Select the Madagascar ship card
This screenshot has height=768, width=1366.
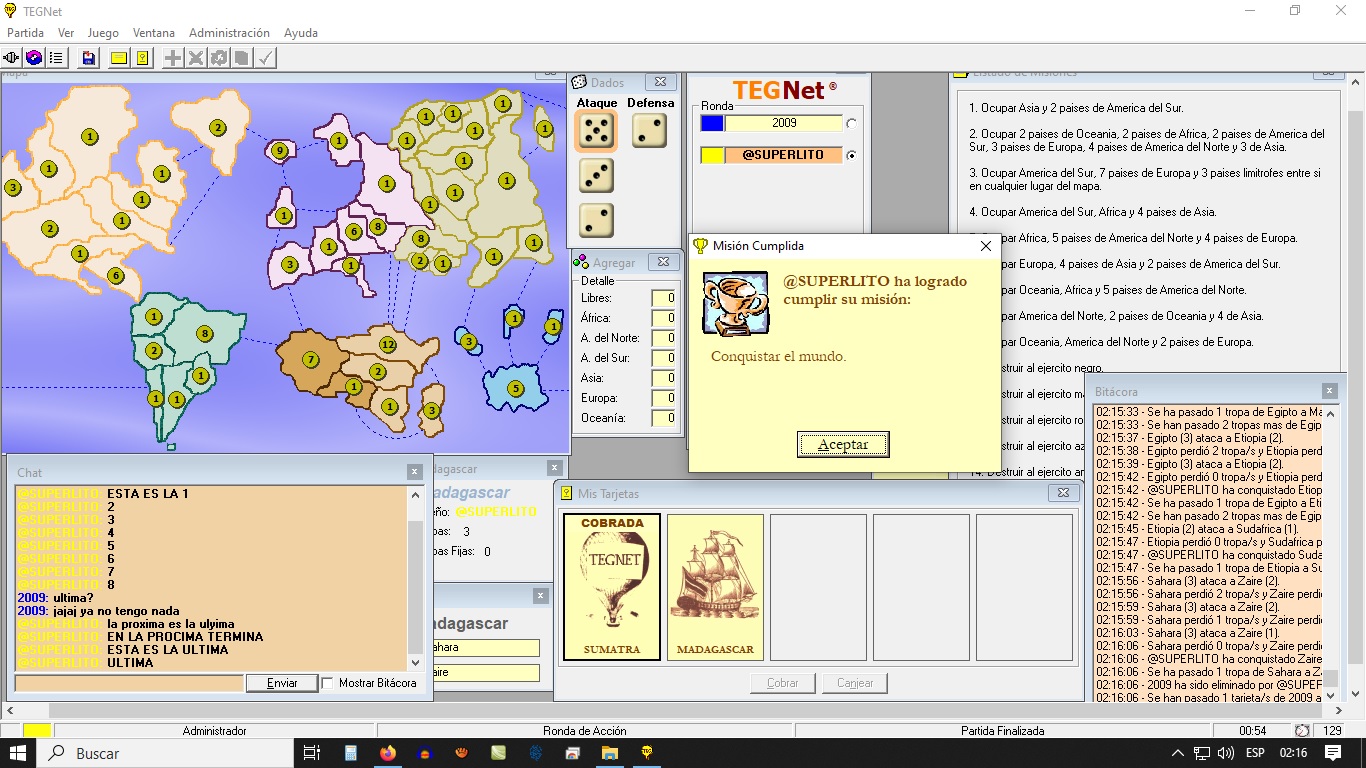point(715,587)
